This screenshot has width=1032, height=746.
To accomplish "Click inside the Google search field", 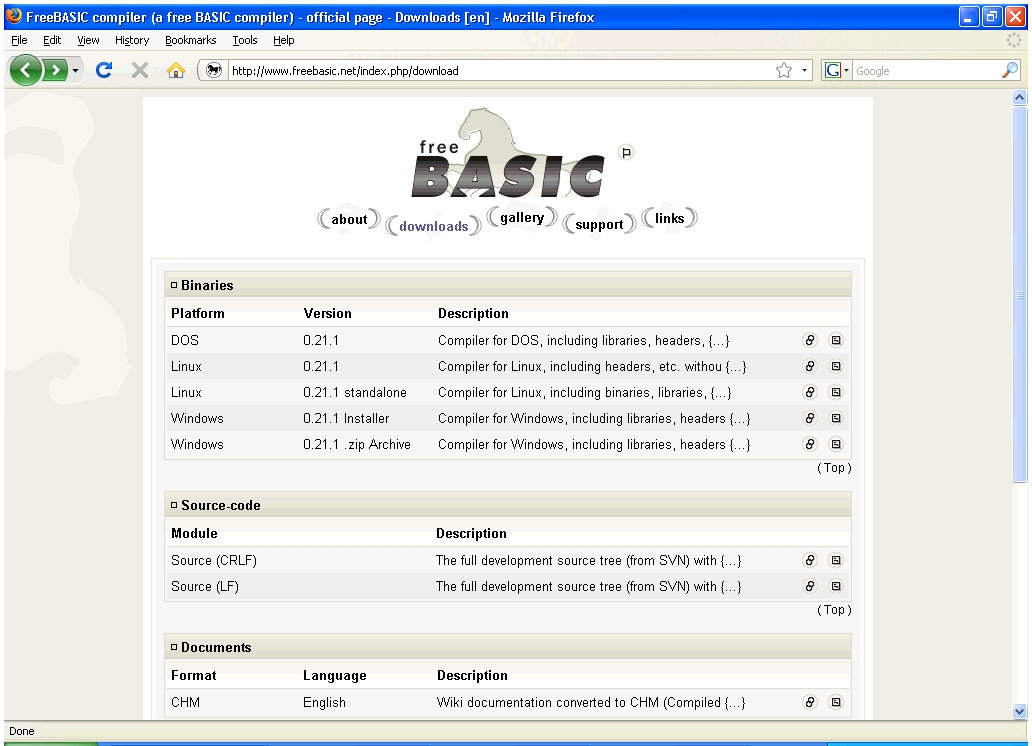I will click(x=926, y=70).
